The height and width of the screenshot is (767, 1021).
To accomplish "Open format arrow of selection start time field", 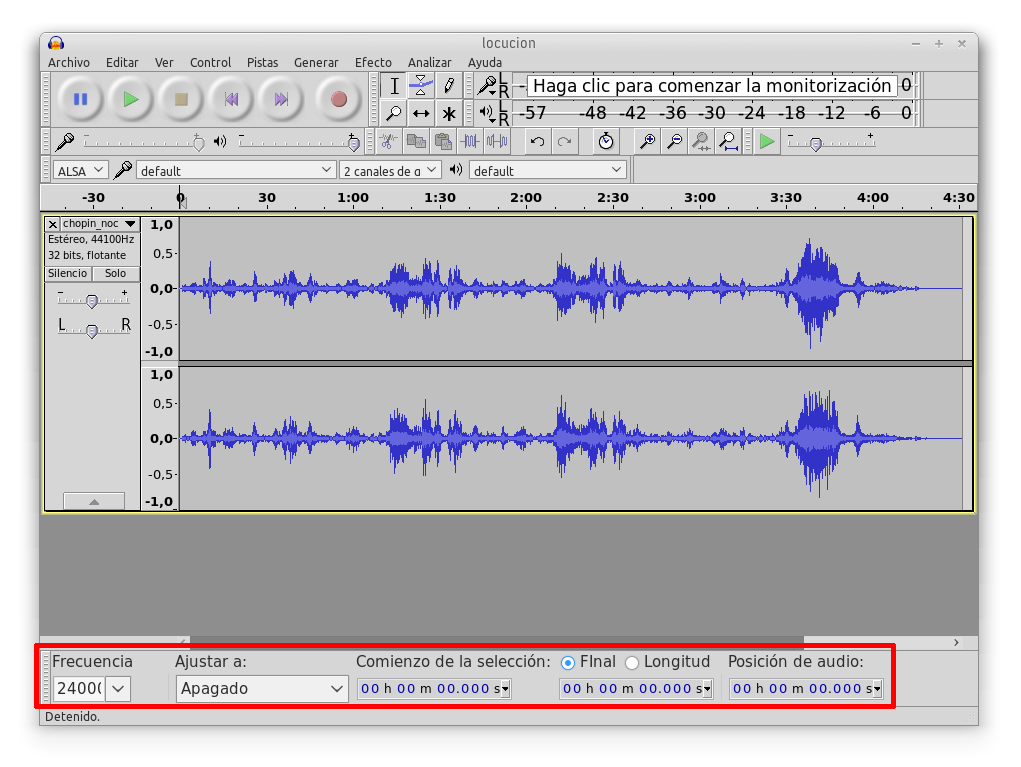I will pos(506,688).
